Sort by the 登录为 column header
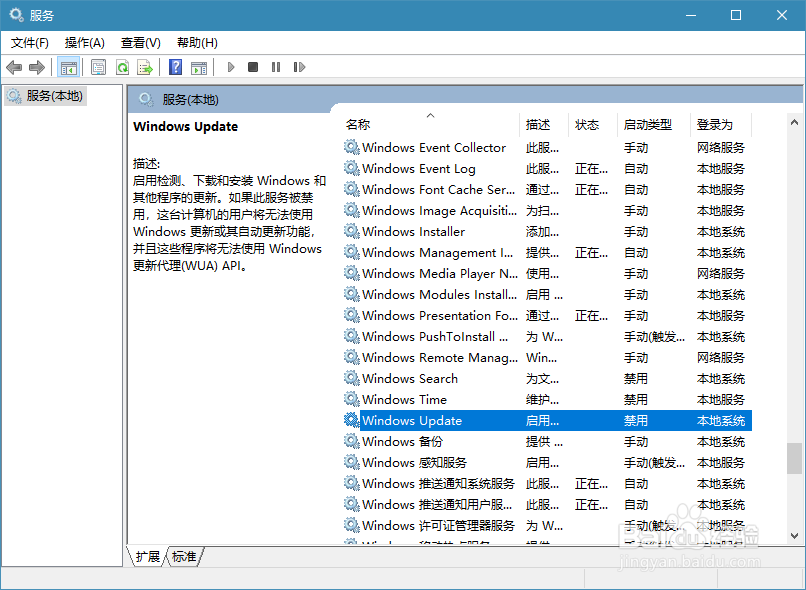The height and width of the screenshot is (590, 806). point(721,124)
